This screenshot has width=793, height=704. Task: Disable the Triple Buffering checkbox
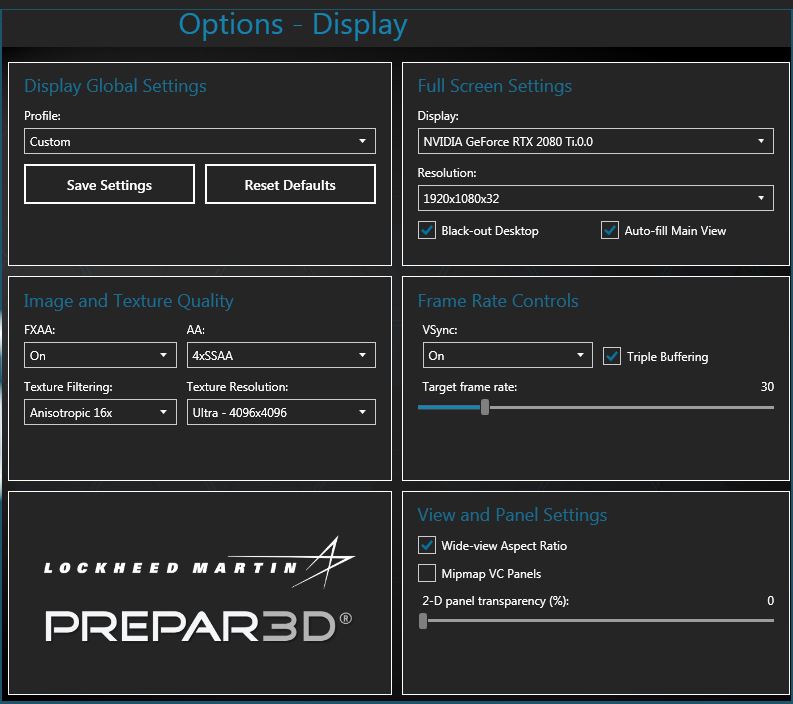click(x=612, y=357)
